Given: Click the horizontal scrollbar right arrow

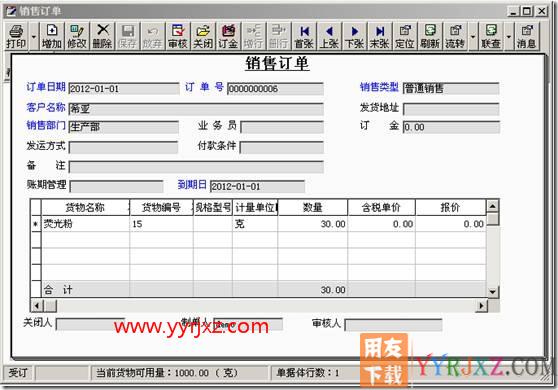Looking at the screenshot, I should click(x=481, y=305).
